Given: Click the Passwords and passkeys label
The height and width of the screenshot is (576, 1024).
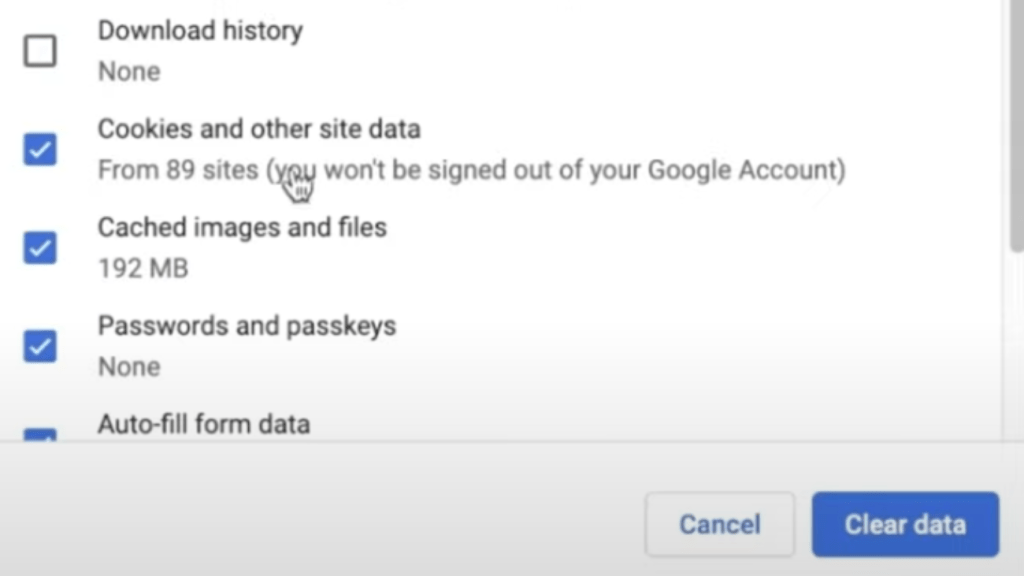Looking at the screenshot, I should click(246, 325).
